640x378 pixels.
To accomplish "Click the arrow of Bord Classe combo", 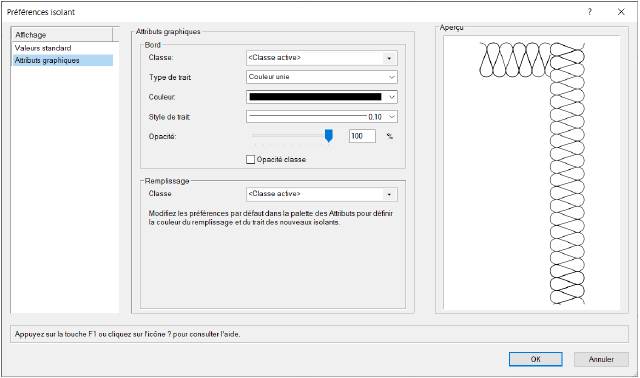I will (389, 58).
